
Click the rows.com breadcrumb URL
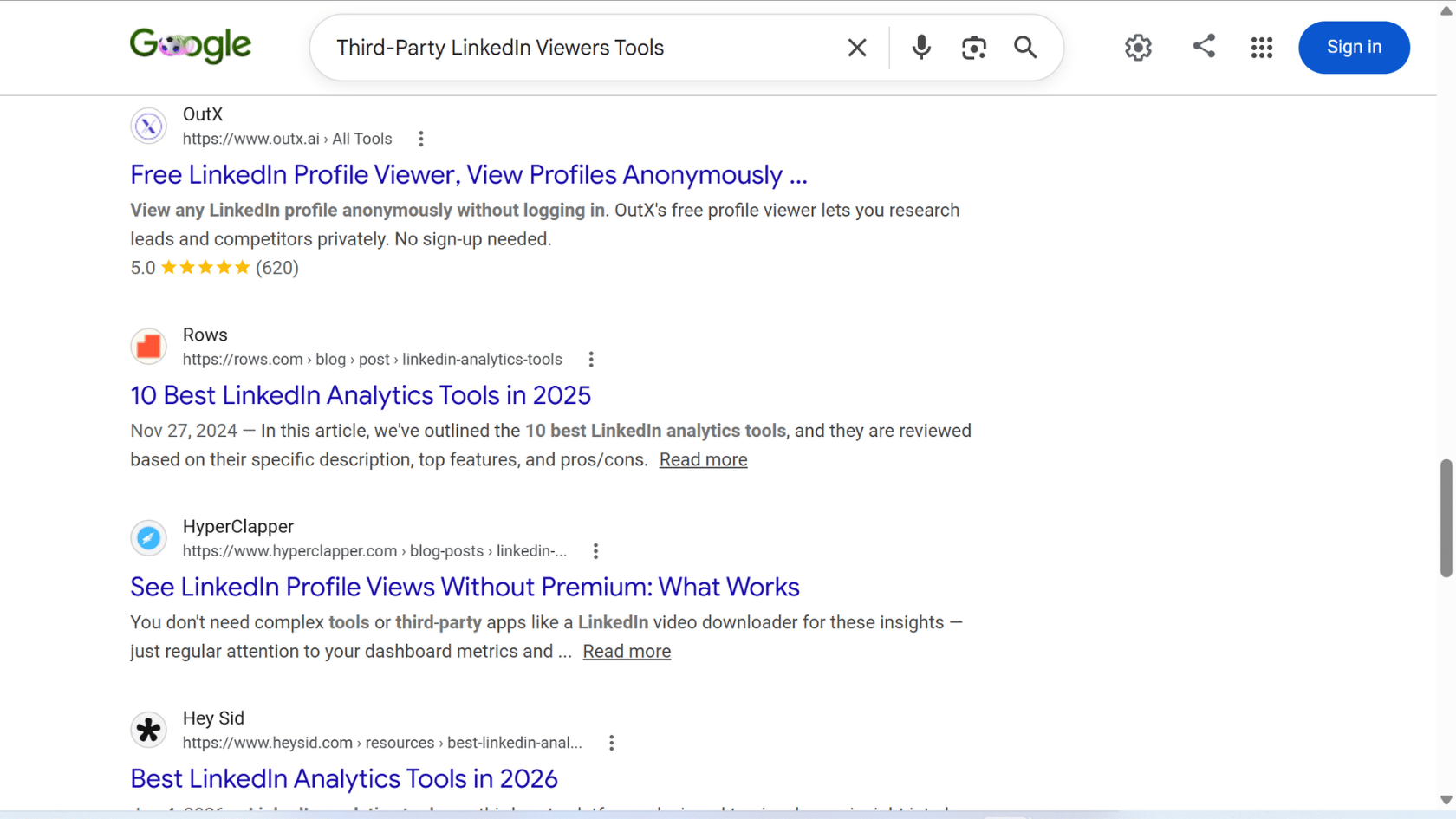pos(372,360)
